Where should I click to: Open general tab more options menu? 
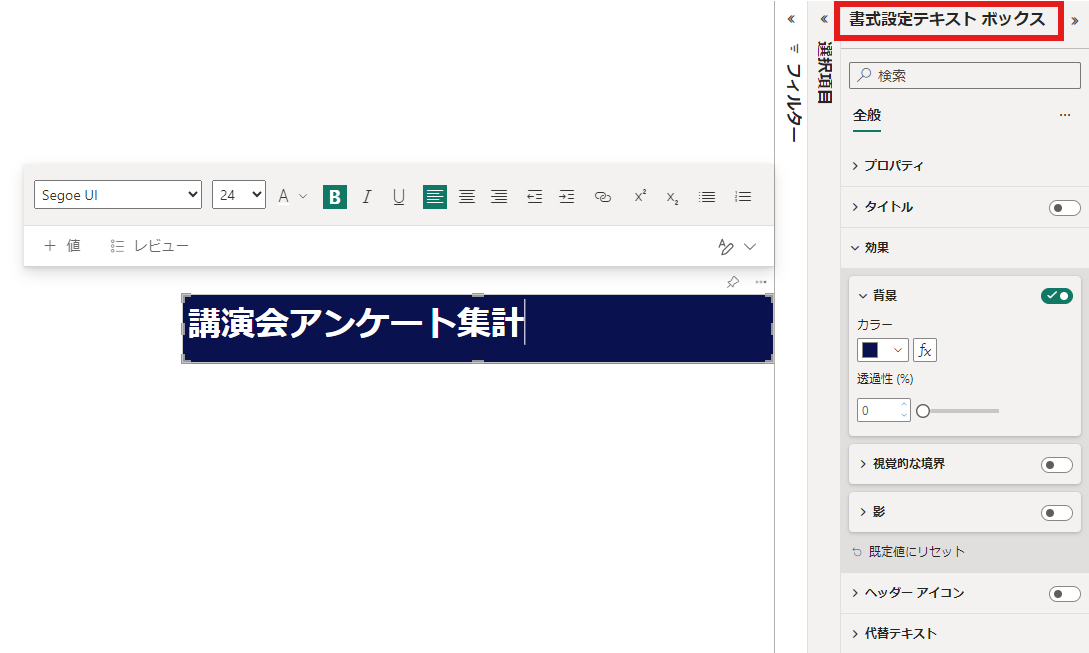click(x=1065, y=115)
